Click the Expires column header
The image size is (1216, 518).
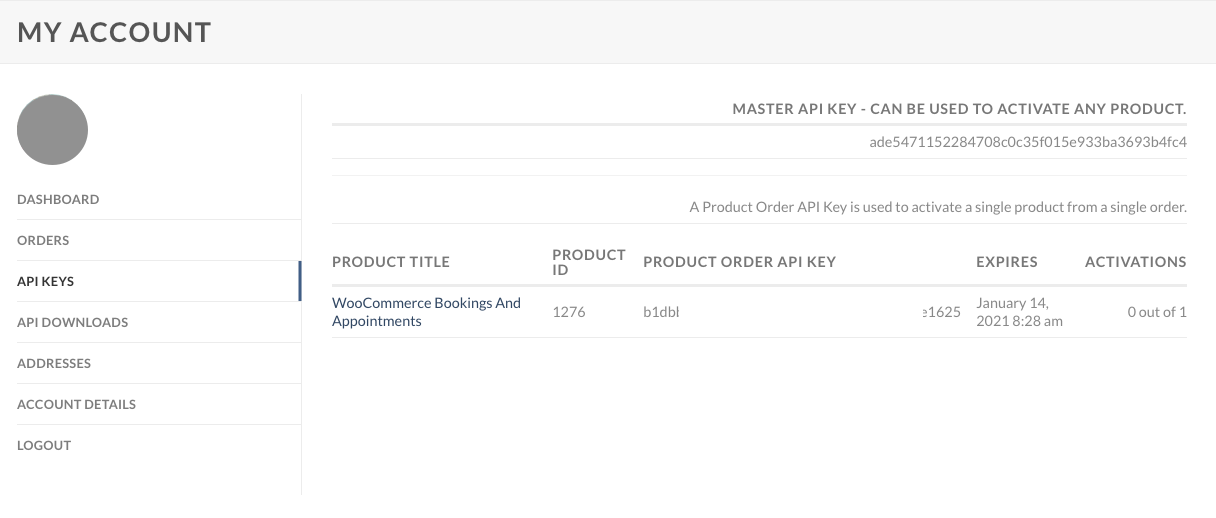pyautogui.click(x=1007, y=262)
